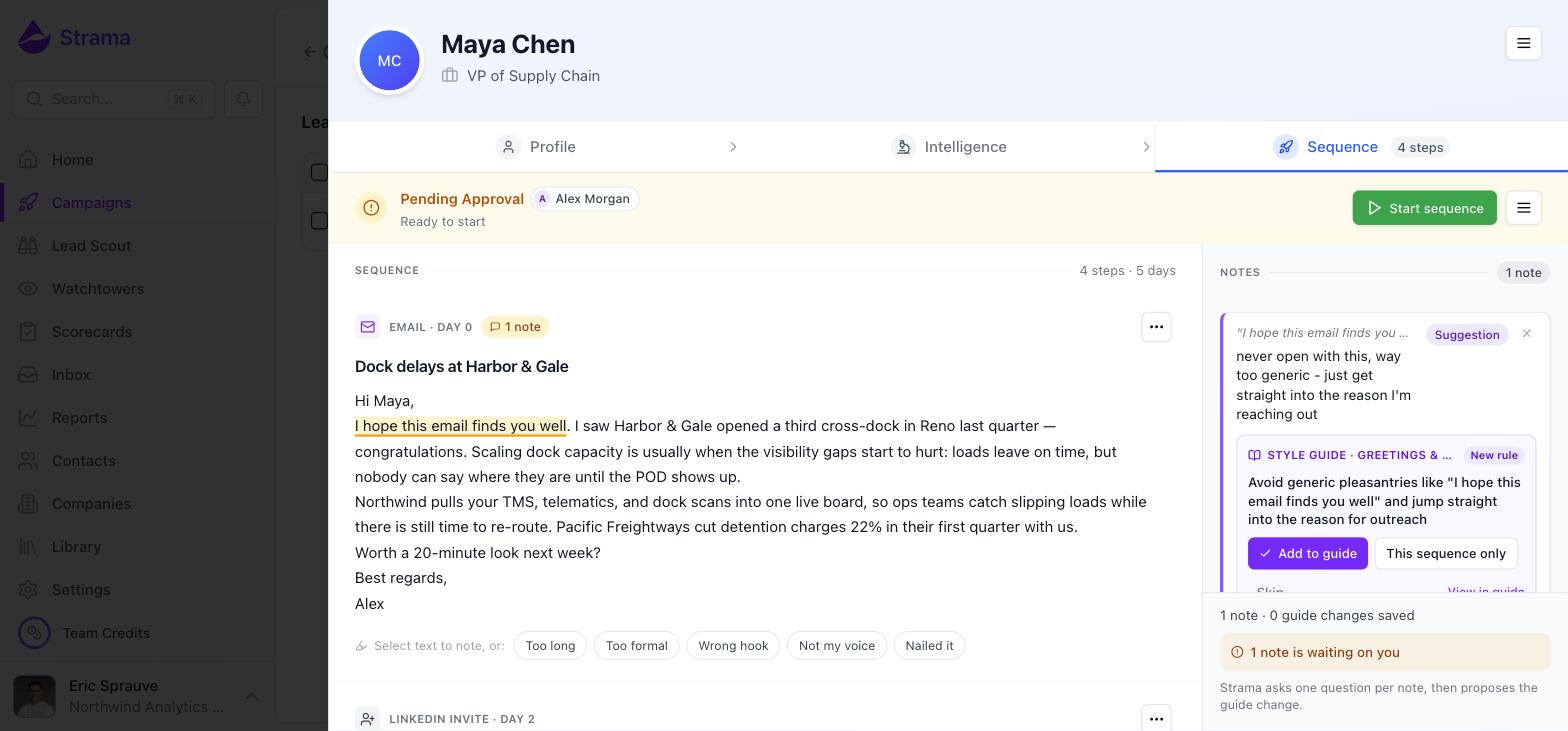Dismiss the Suggestion note with the X

[1526, 333]
